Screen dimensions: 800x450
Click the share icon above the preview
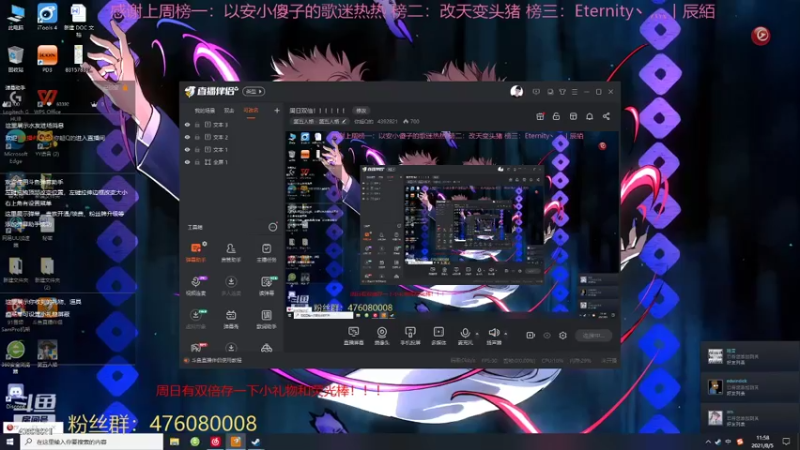point(606,116)
